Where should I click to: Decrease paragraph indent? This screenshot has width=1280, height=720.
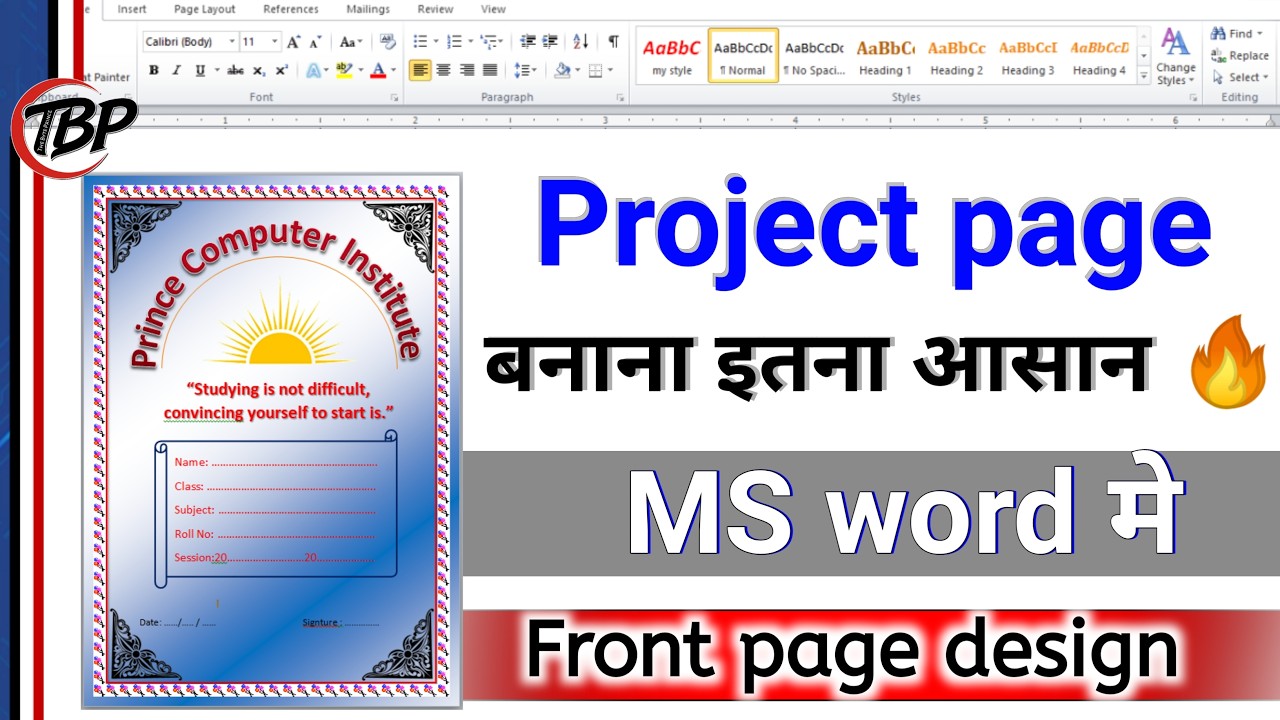528,42
